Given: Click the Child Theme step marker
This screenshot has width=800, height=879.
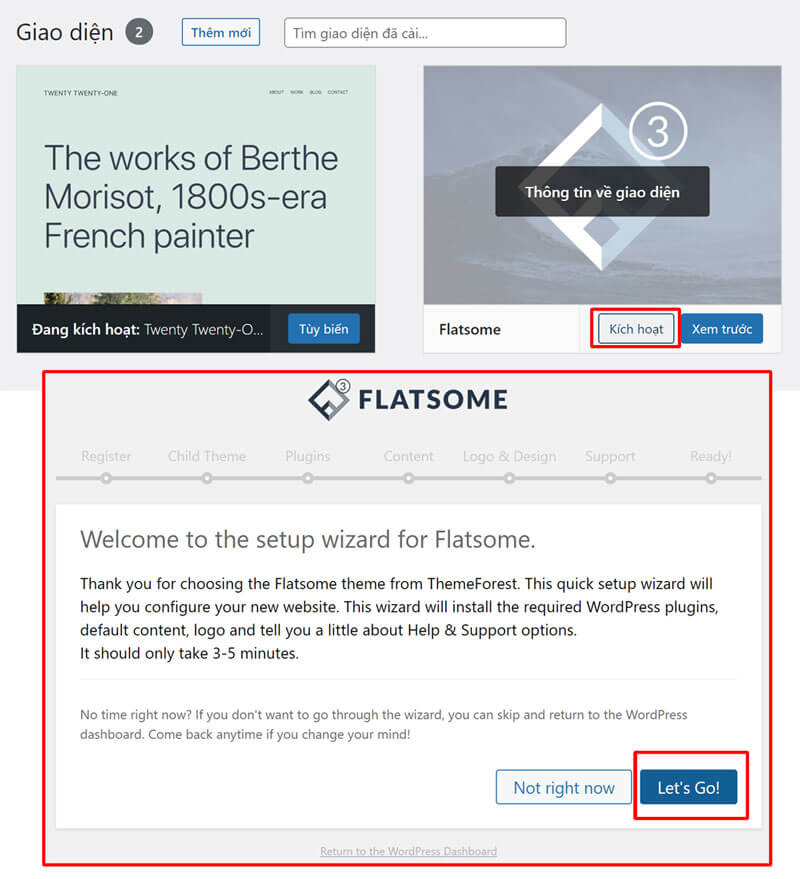Looking at the screenshot, I should tap(207, 478).
